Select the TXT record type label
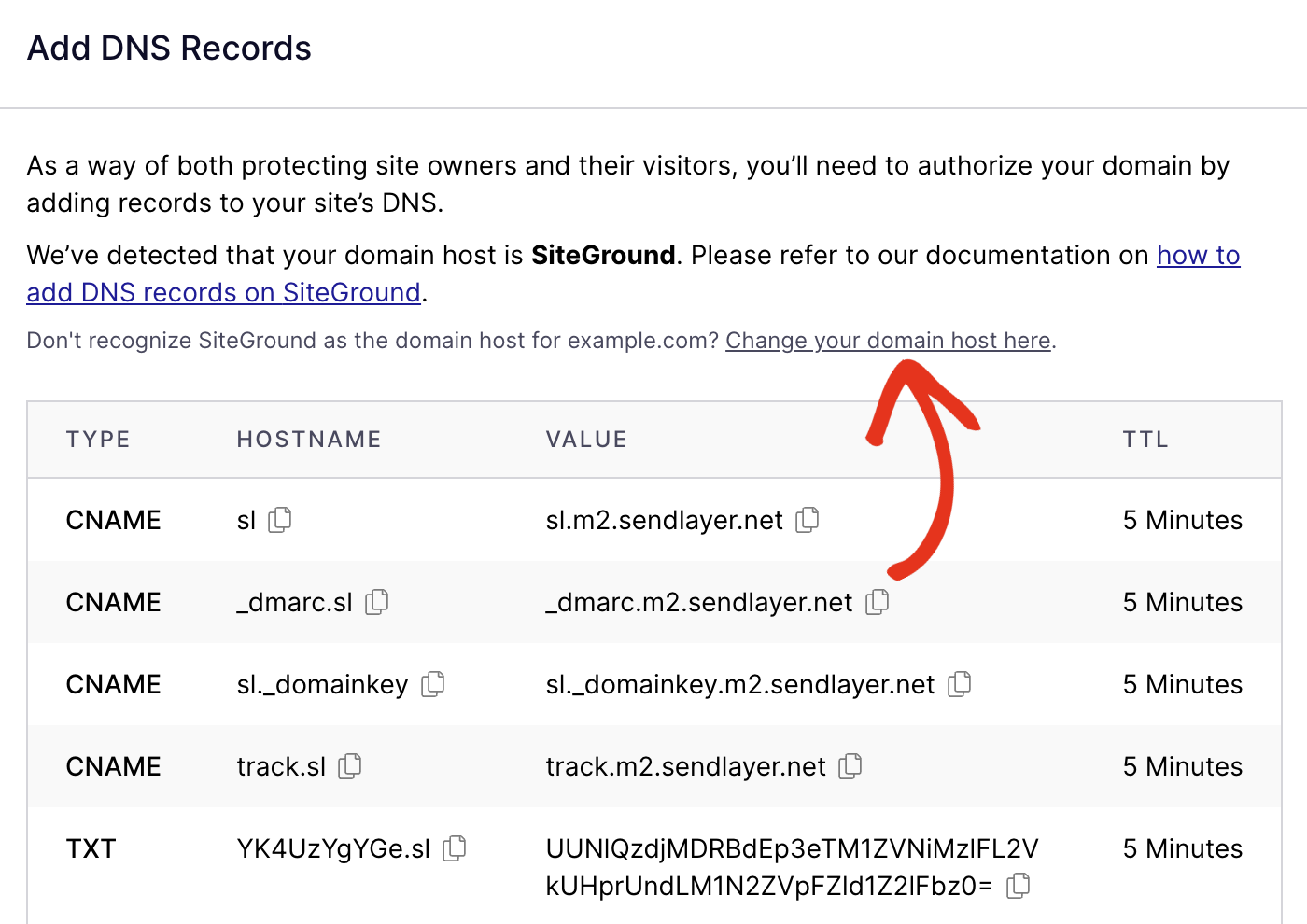 [x=90, y=848]
